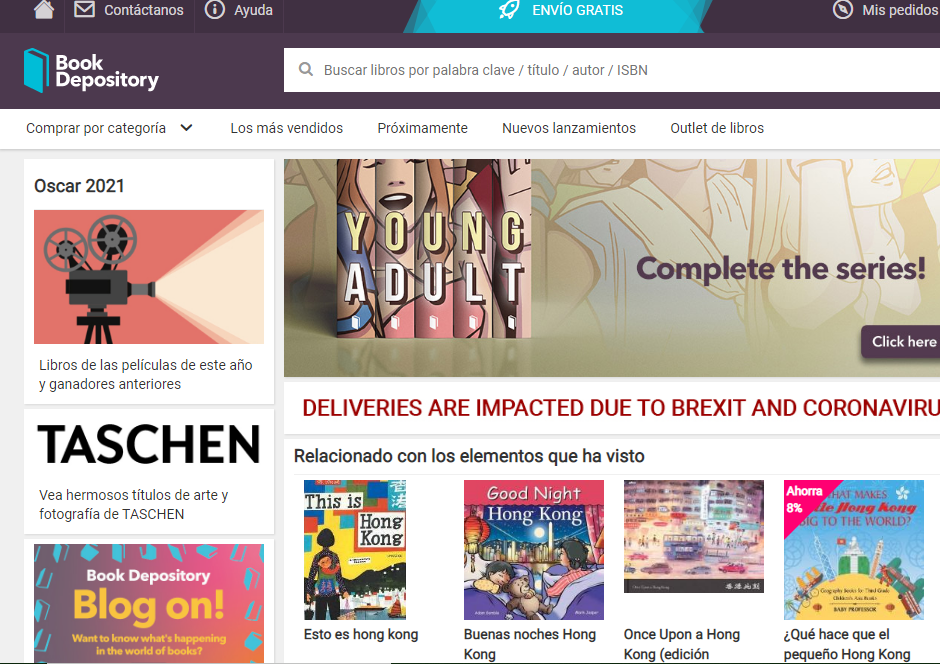
Task: Click the Book Depository logo
Action: click(x=90, y=70)
